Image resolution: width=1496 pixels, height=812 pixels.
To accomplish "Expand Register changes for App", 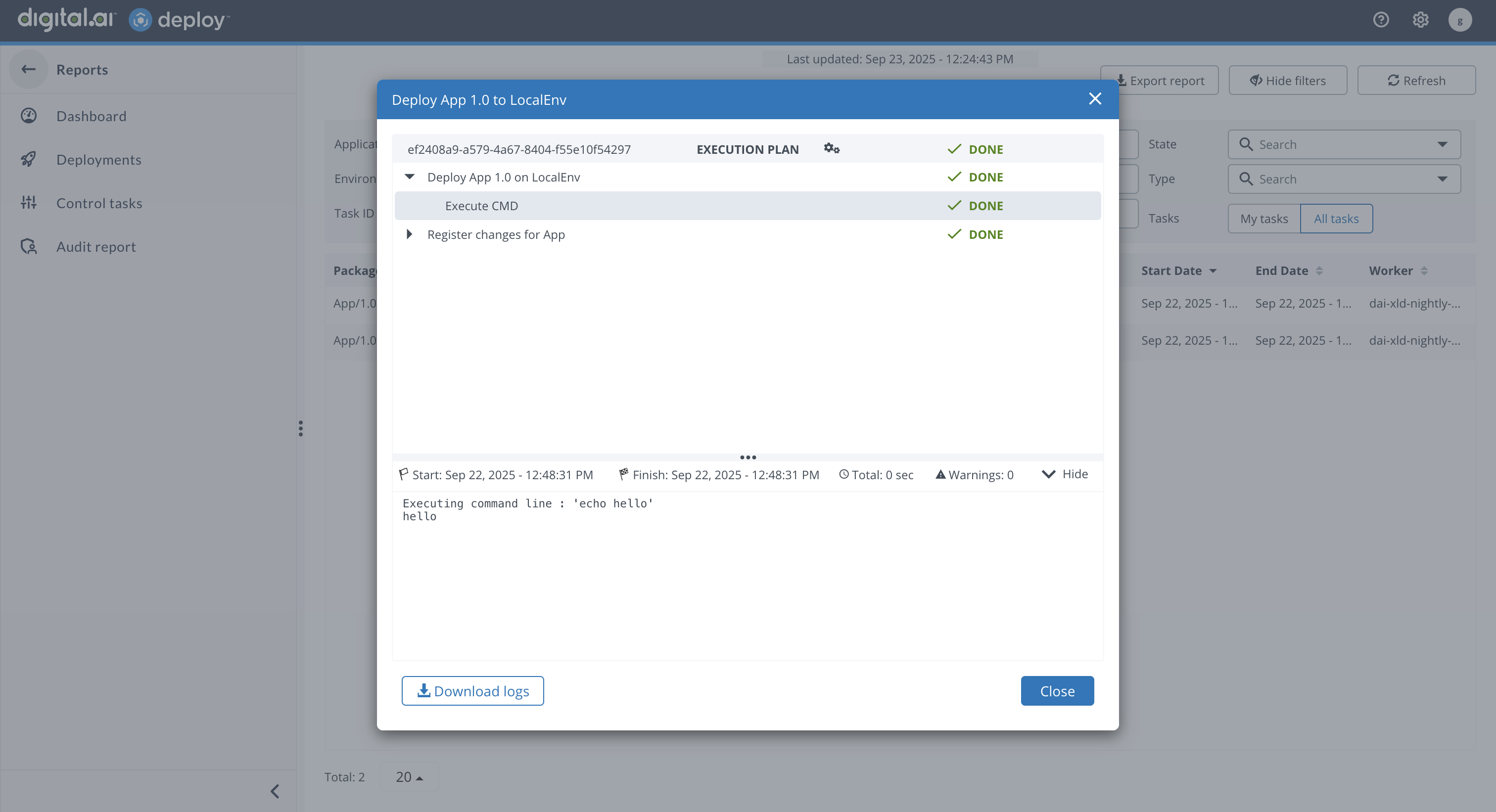I will (410, 234).
